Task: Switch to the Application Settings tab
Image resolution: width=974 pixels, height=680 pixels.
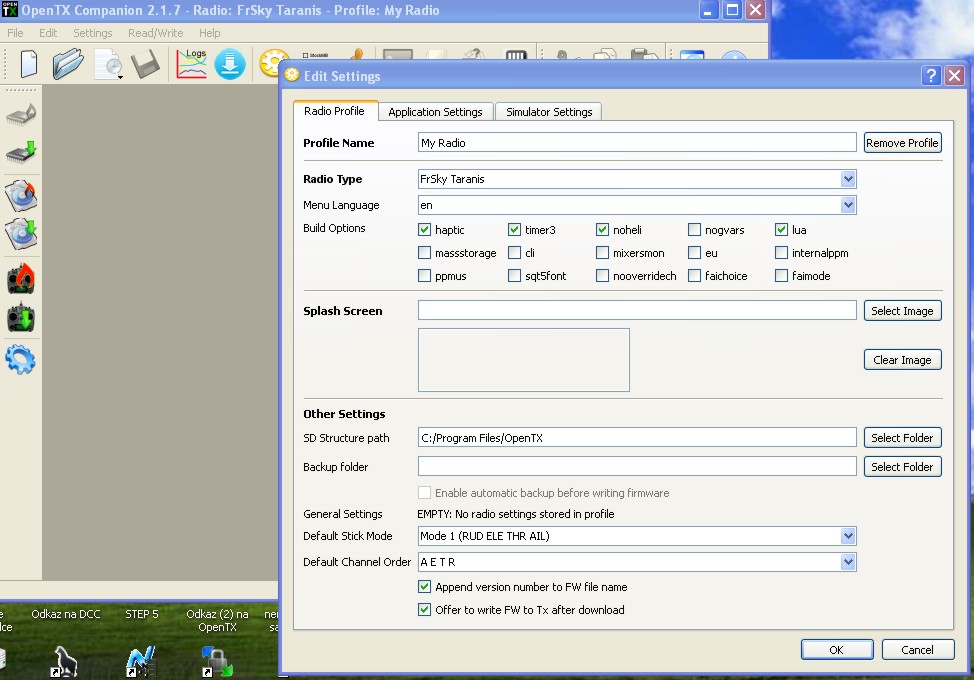Action: pos(435,112)
